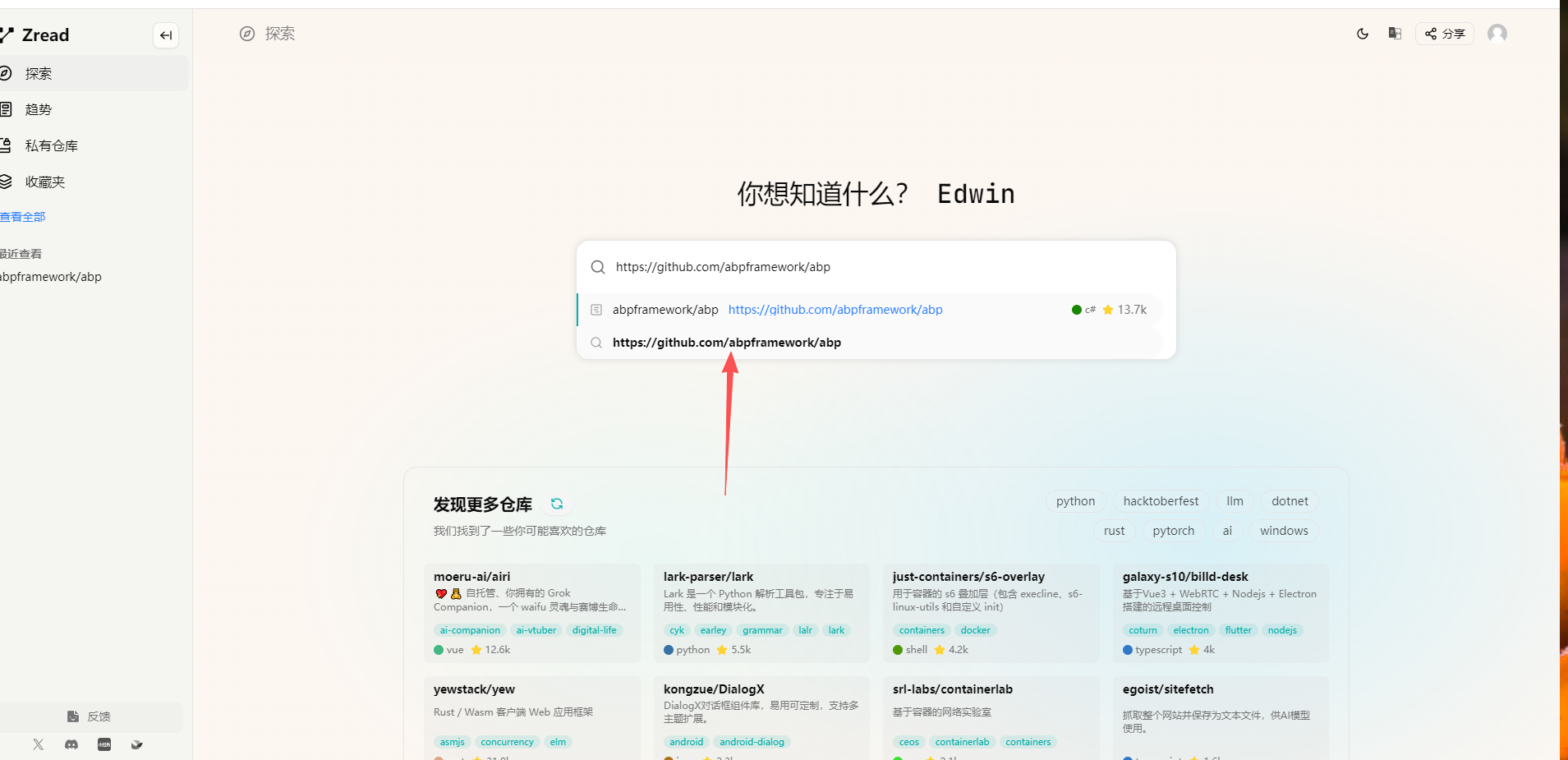The image size is (1568, 760).
Task: Click the docker tag
Action: [x=975, y=630]
